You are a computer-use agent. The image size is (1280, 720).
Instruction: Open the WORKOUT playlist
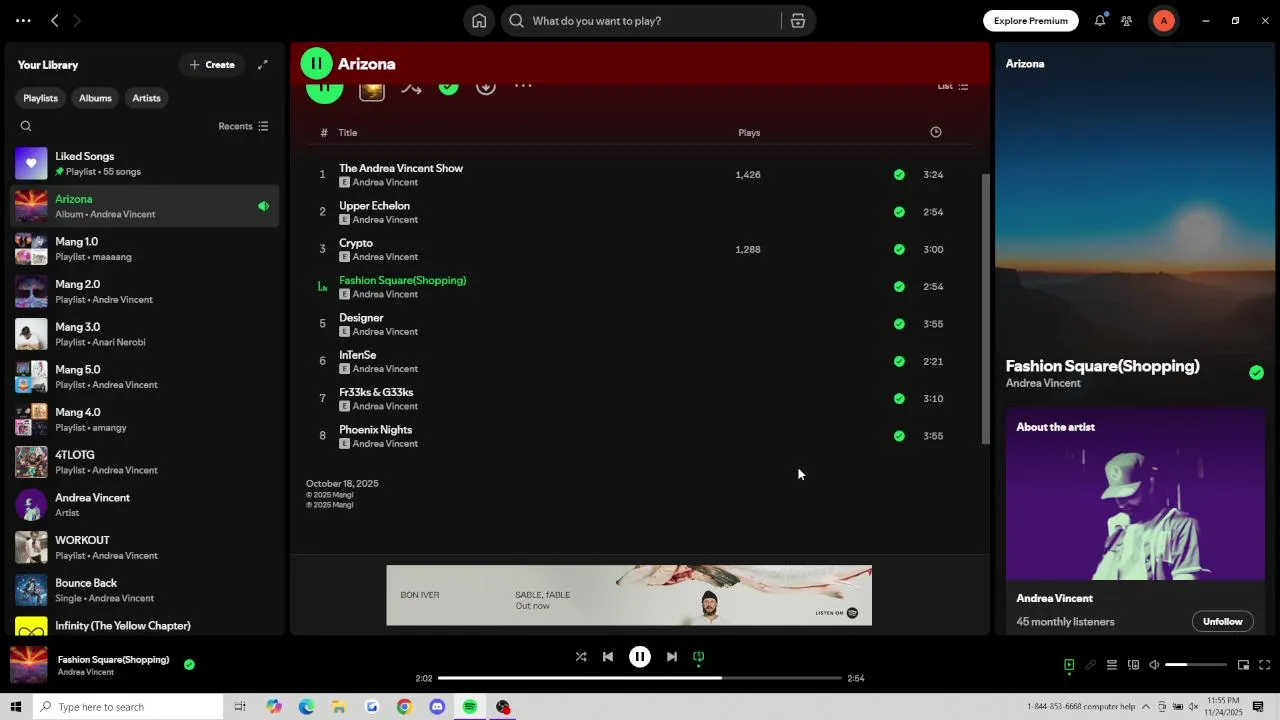coord(145,548)
